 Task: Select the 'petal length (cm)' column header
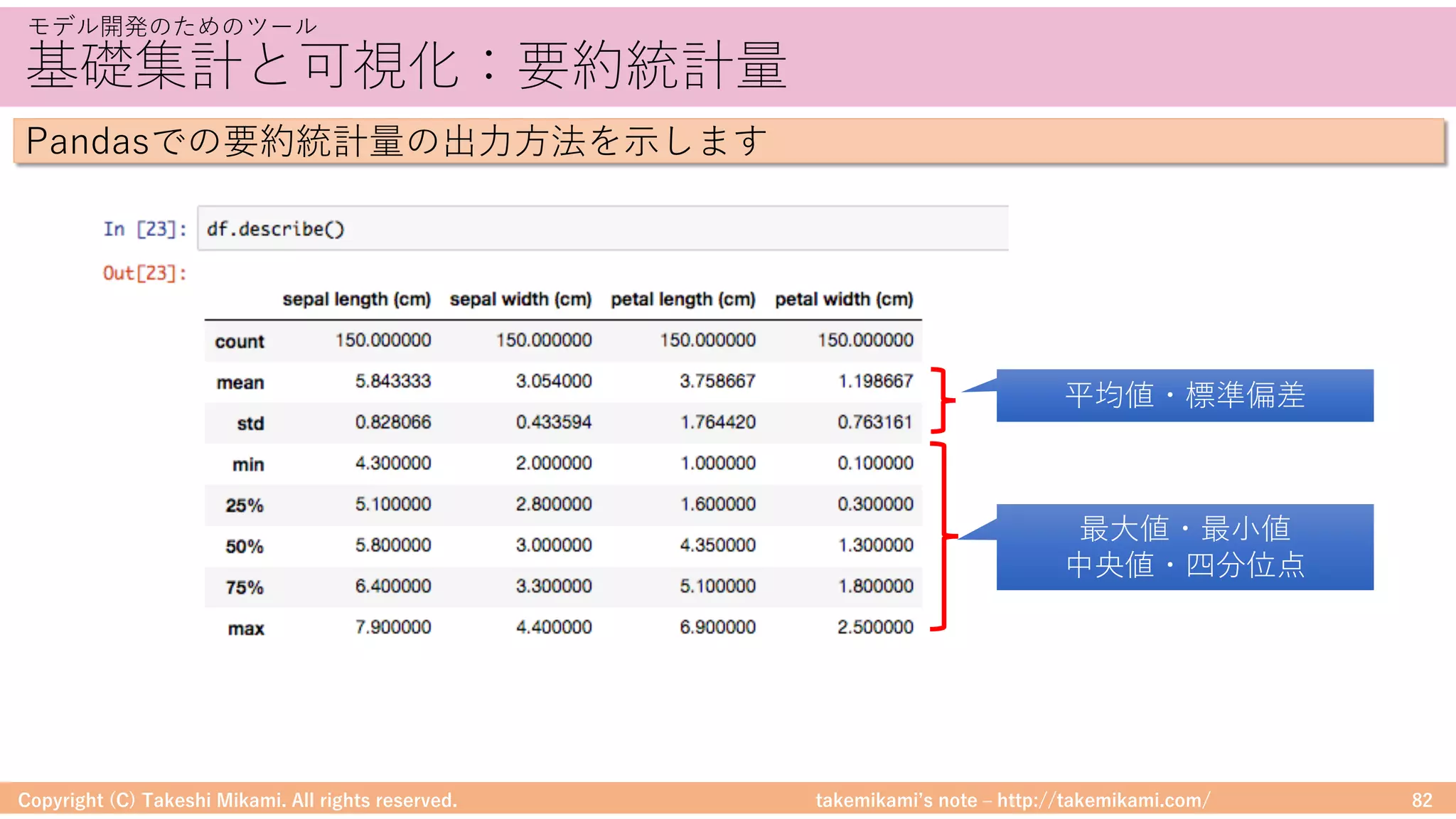[683, 299]
